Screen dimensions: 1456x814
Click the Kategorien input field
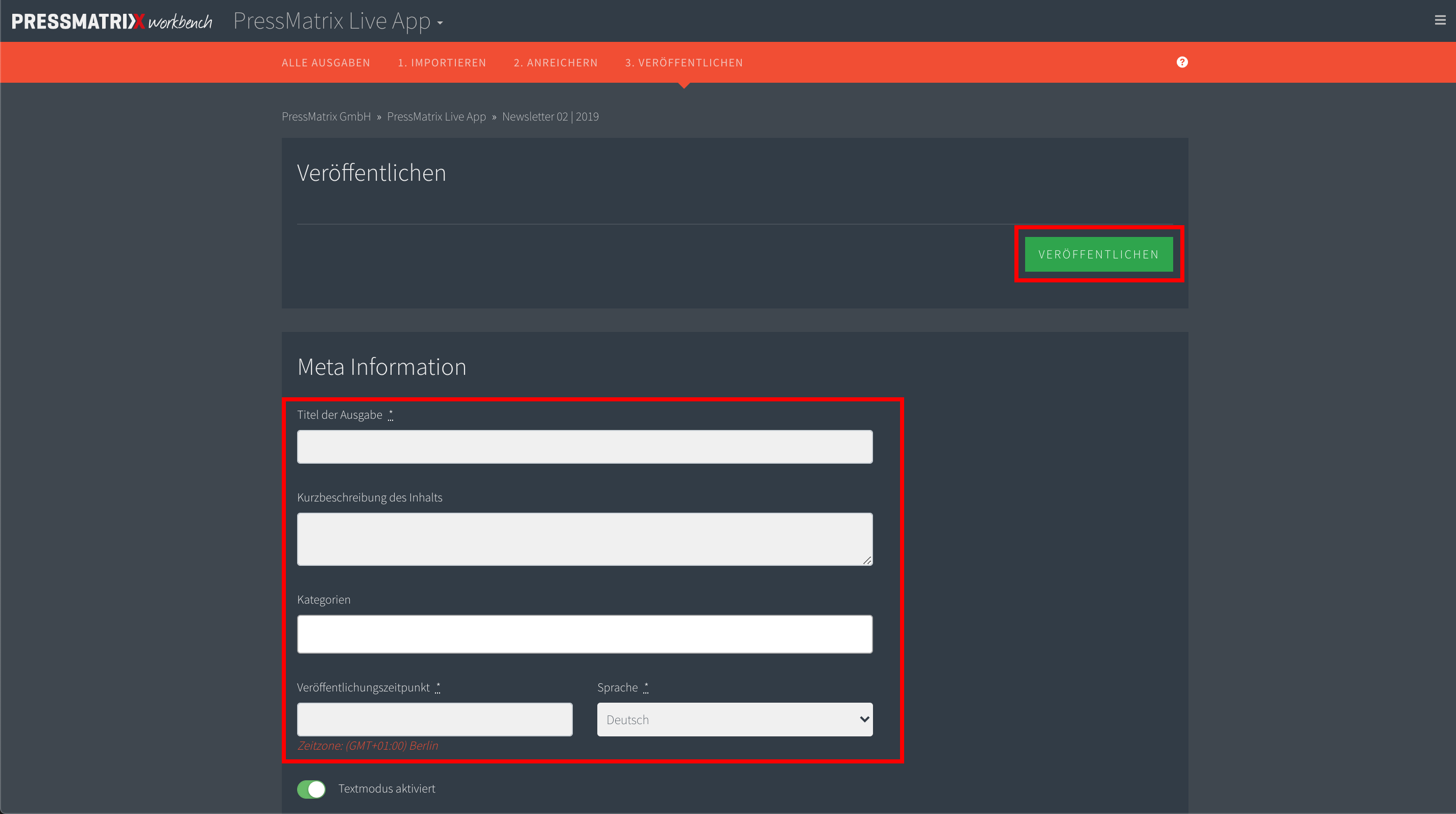[585, 634]
